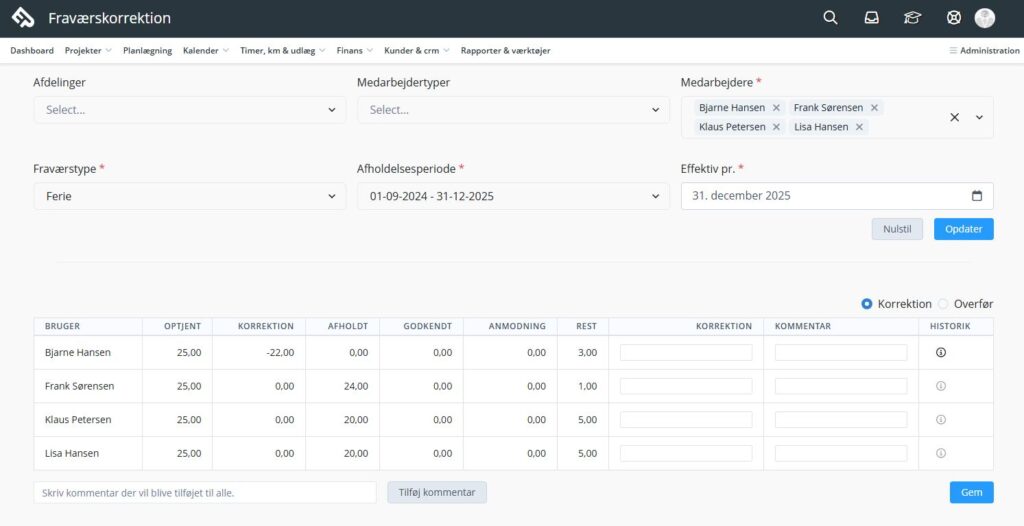This screenshot has width=1024, height=526.
Task: Open the search magnifier icon
Action: [830, 18]
